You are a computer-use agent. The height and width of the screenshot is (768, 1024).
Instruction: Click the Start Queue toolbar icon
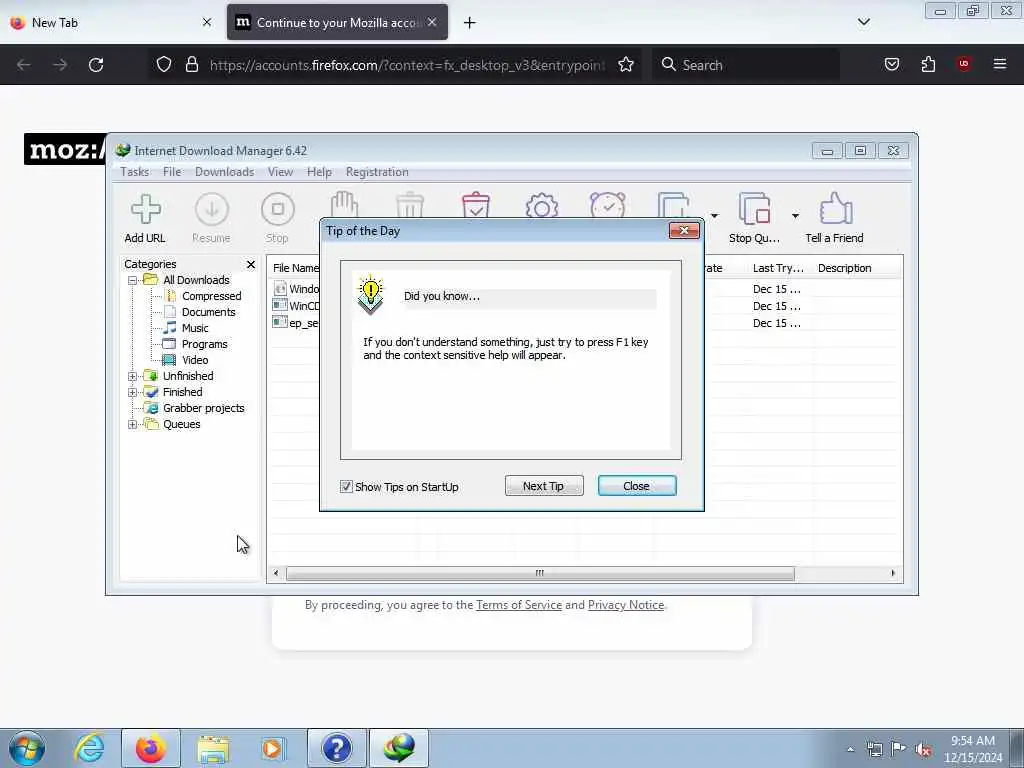[673, 204]
